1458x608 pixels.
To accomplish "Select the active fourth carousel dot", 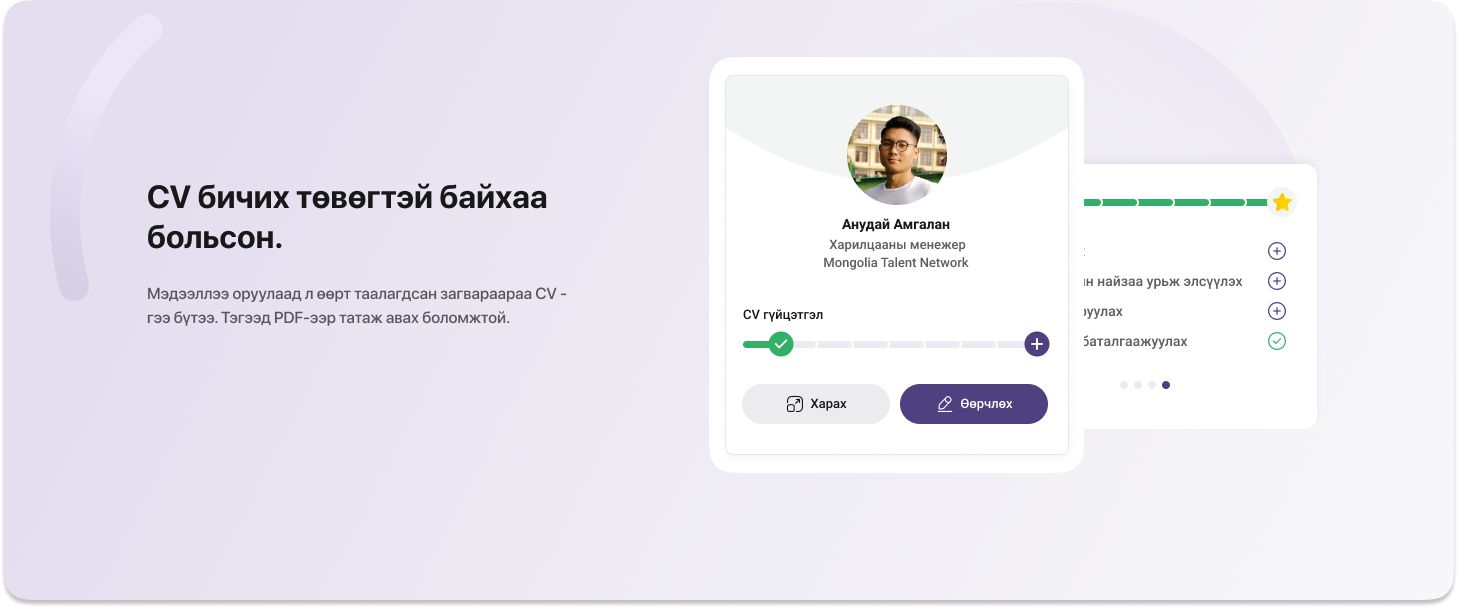I will click(x=1166, y=385).
